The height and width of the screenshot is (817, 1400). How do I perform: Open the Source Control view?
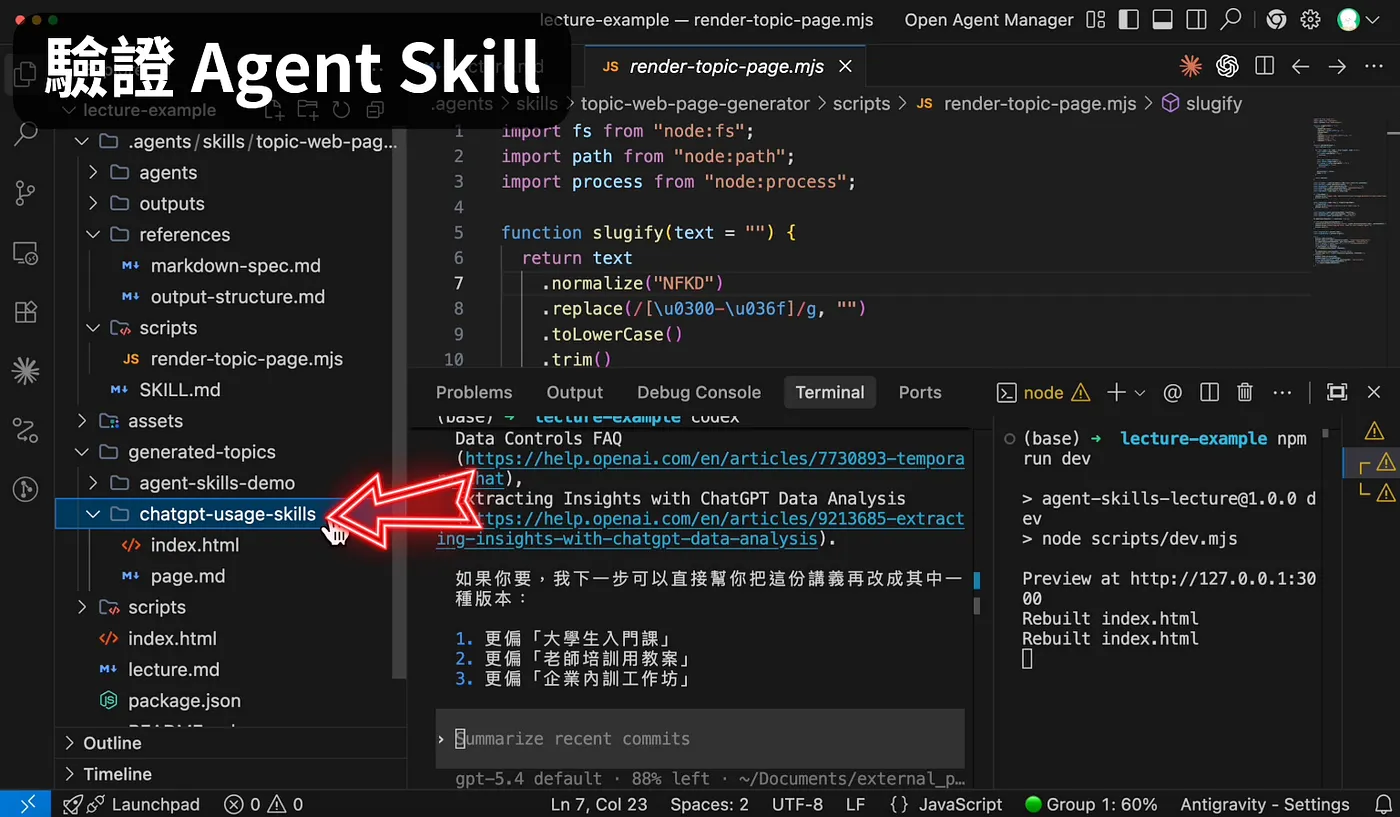[26, 194]
